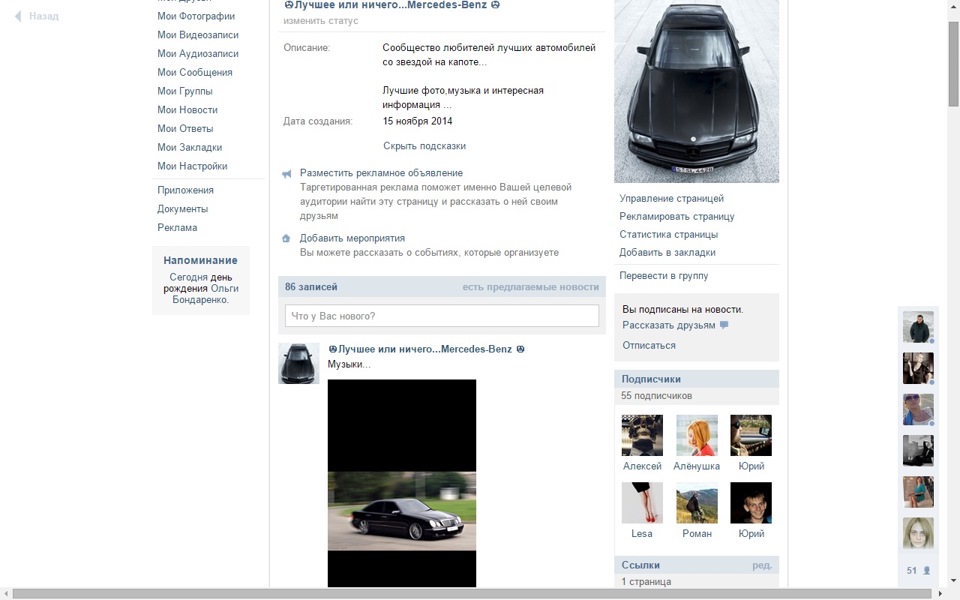Open Документы in left menu
Image resolution: width=960 pixels, height=600 pixels.
point(182,209)
